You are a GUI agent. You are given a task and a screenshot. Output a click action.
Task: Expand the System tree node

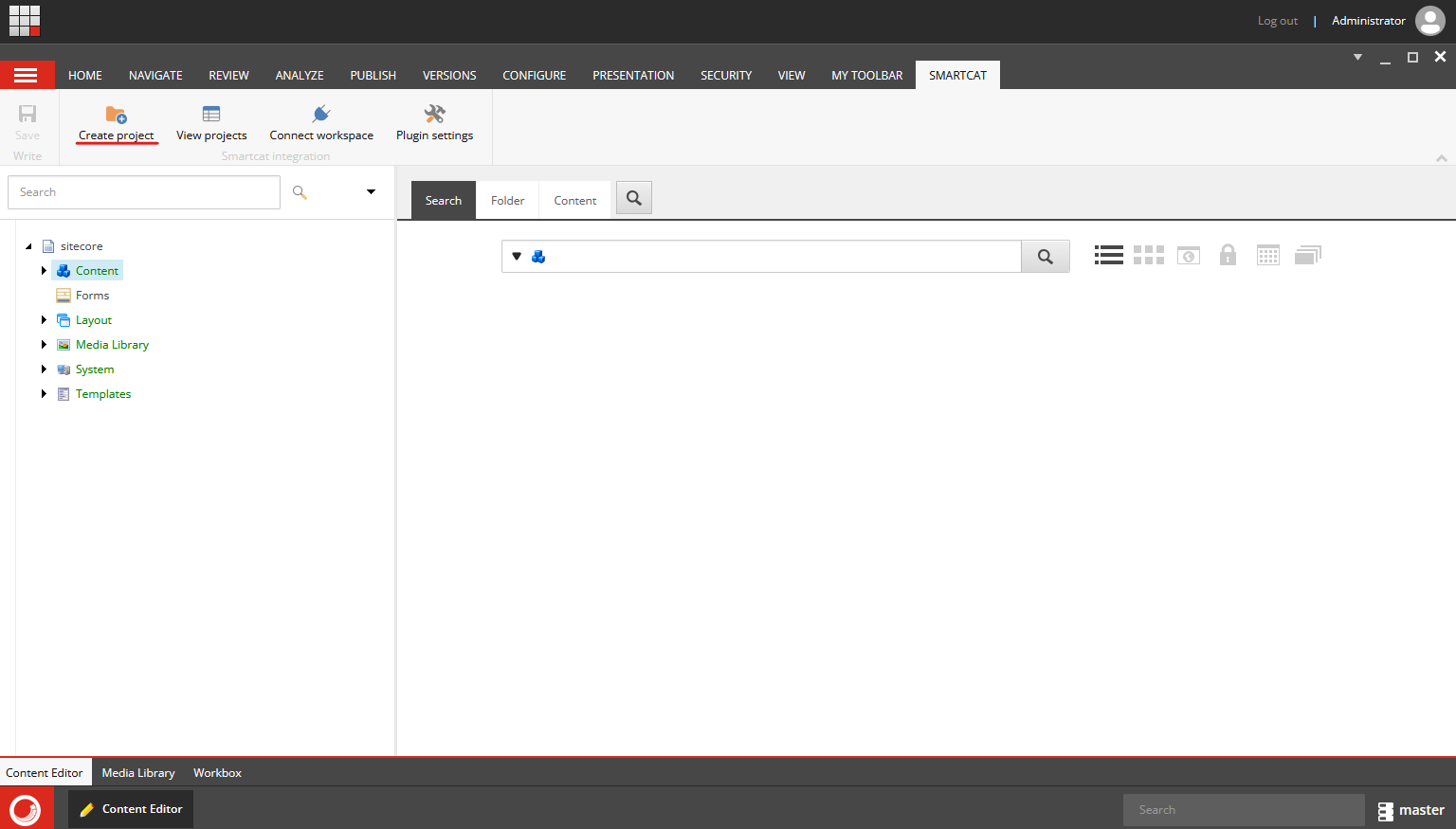click(x=44, y=369)
